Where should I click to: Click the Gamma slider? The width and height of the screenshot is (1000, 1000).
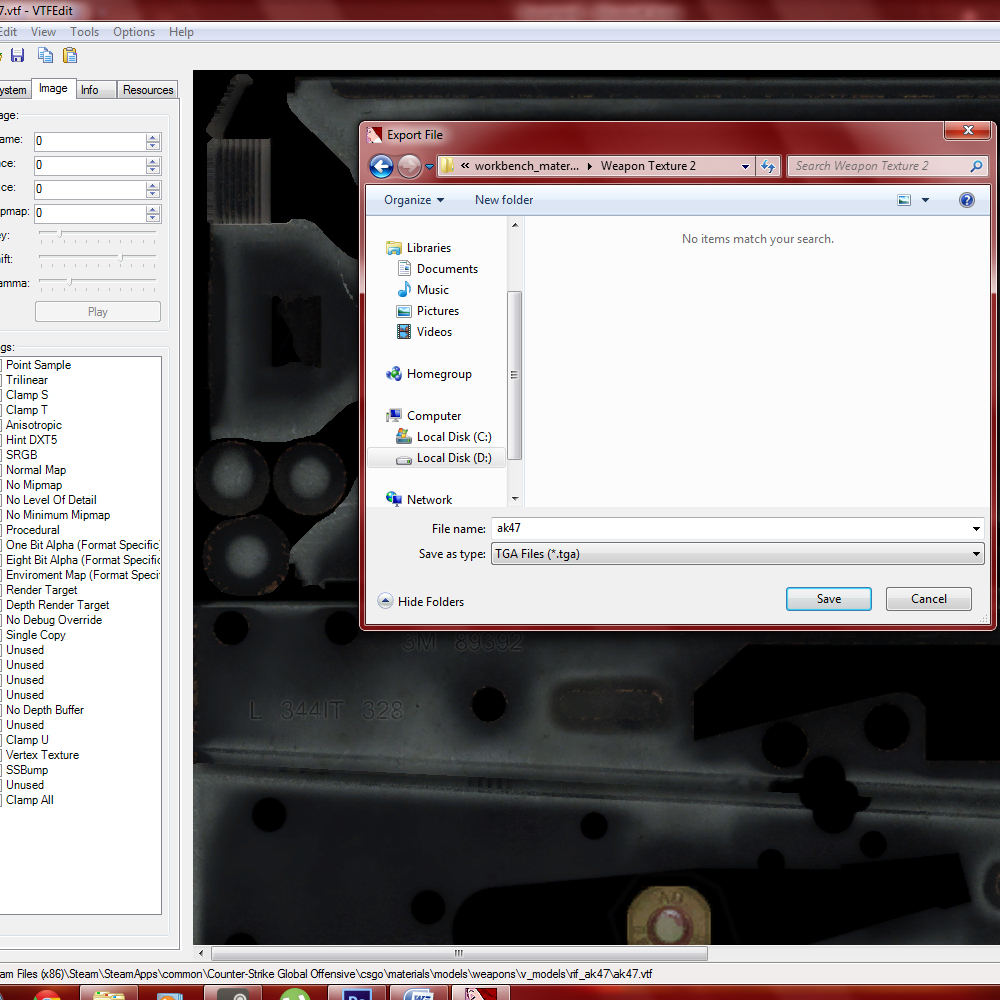click(98, 282)
